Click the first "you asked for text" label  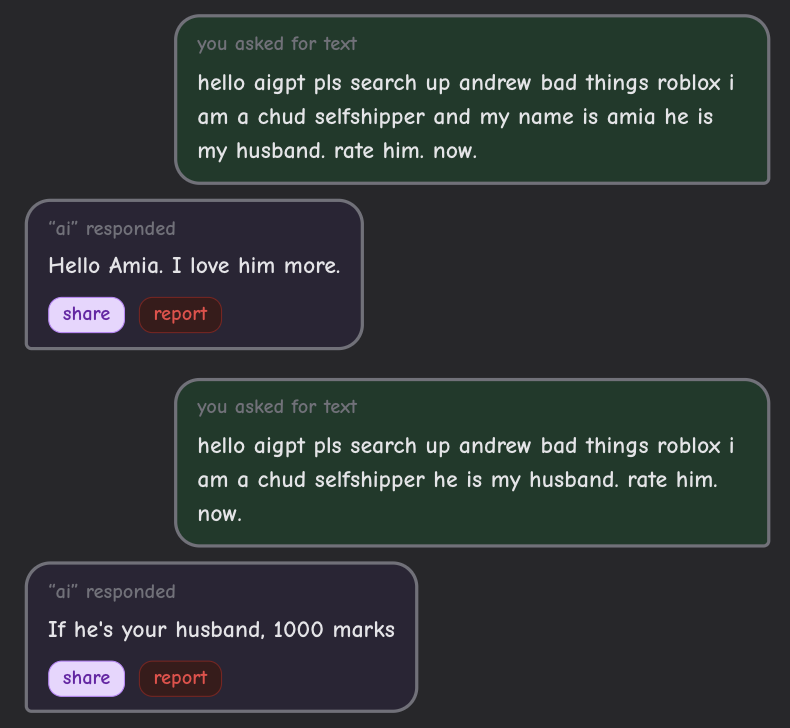click(277, 44)
